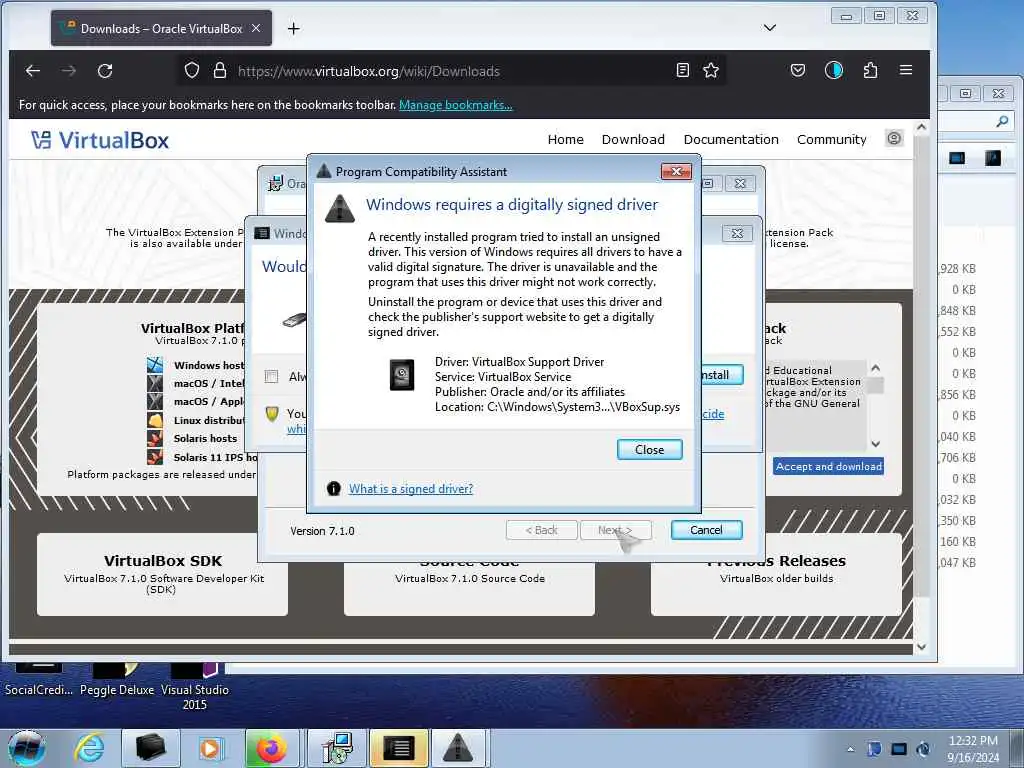The image size is (1024, 768).
Task: Click the info icon beside signed driver link
Action: [334, 488]
